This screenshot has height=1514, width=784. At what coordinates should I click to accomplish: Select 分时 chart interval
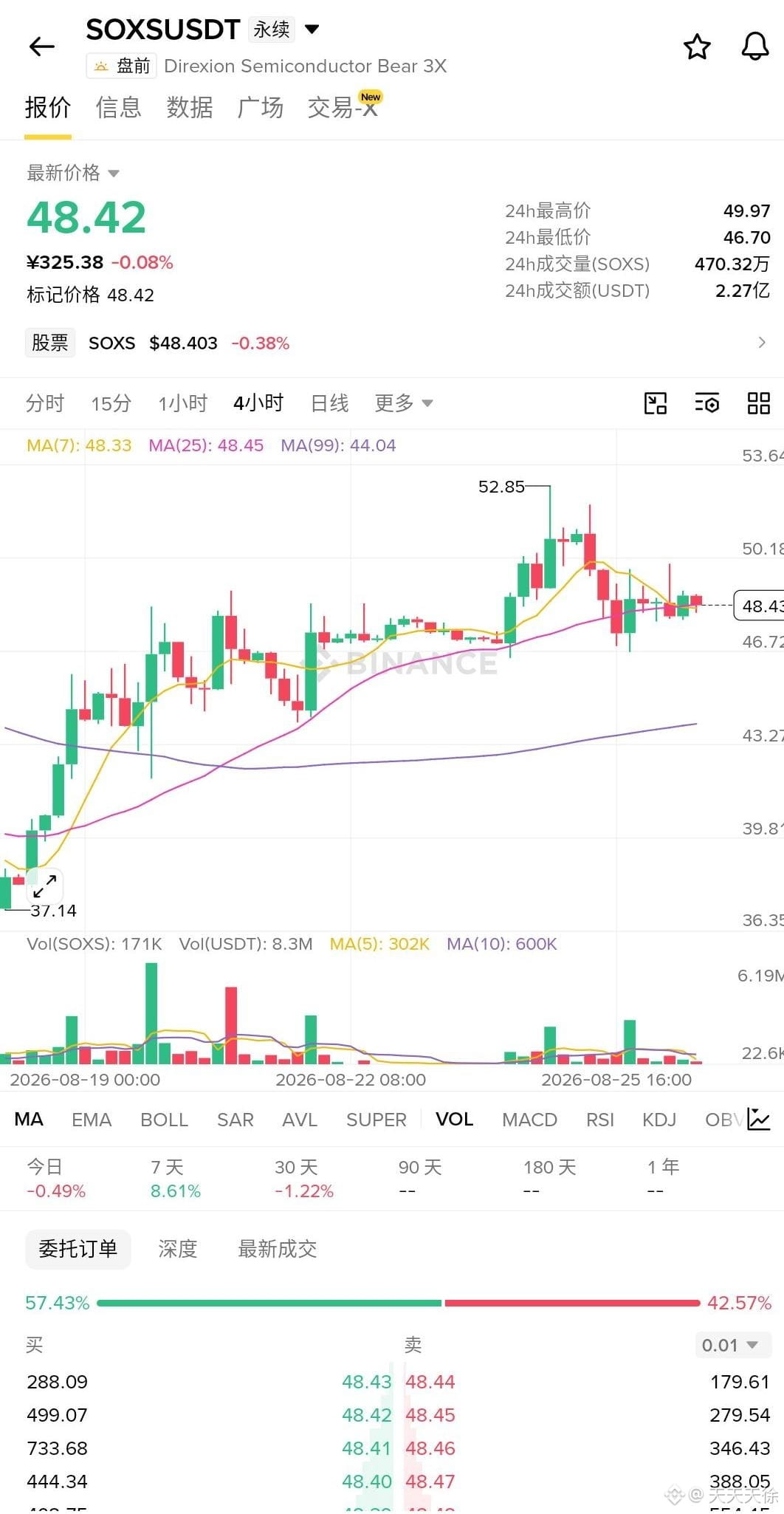[45, 403]
